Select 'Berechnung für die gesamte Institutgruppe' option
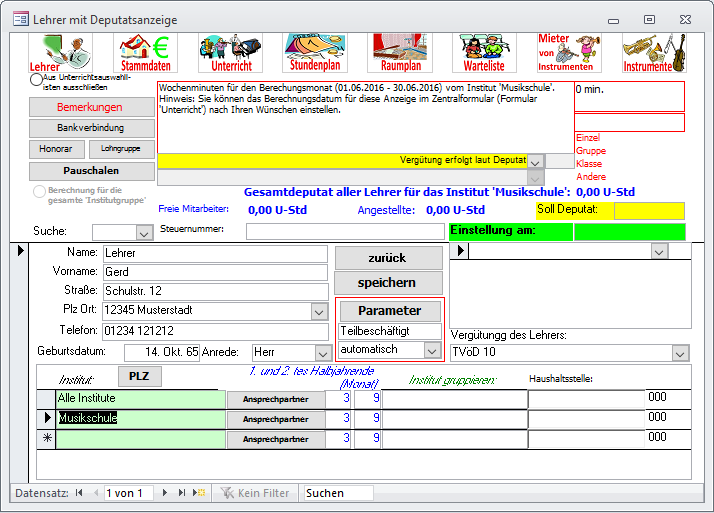 pos(40,190)
